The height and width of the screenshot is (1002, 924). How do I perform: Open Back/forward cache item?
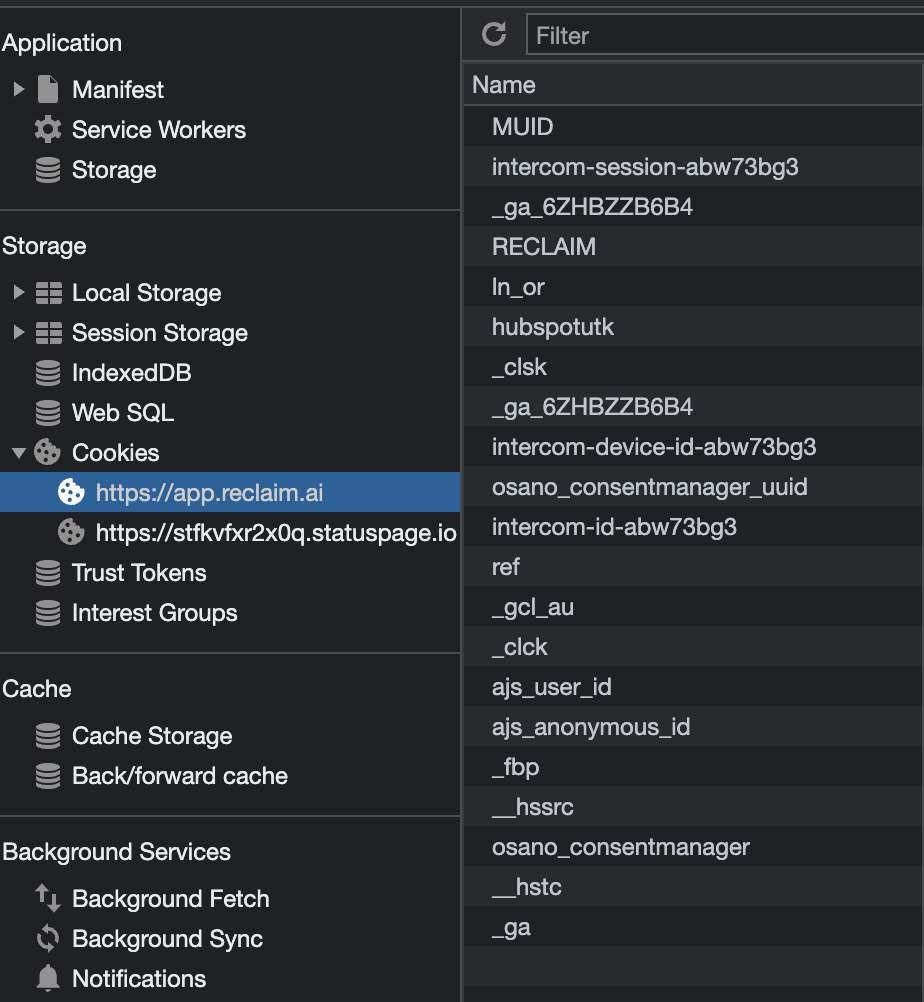180,776
